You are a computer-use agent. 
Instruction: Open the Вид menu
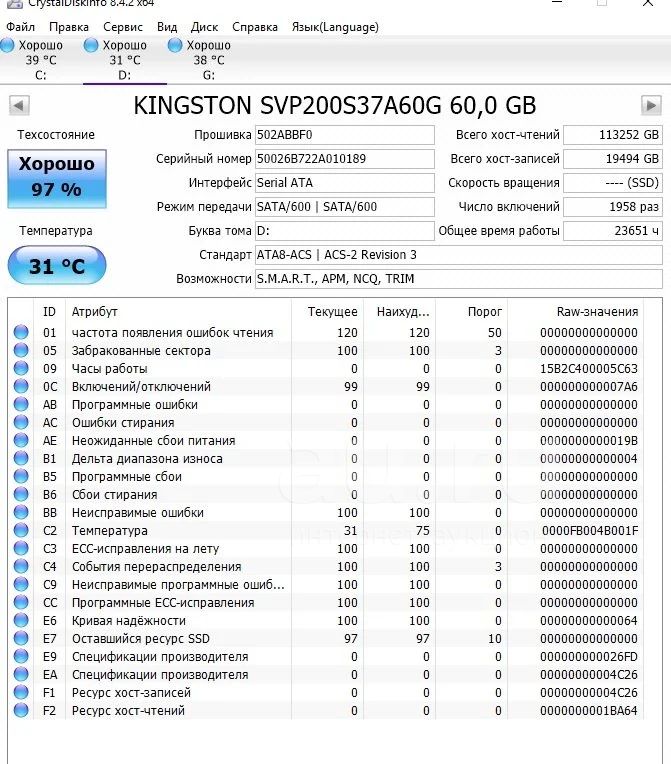167,27
